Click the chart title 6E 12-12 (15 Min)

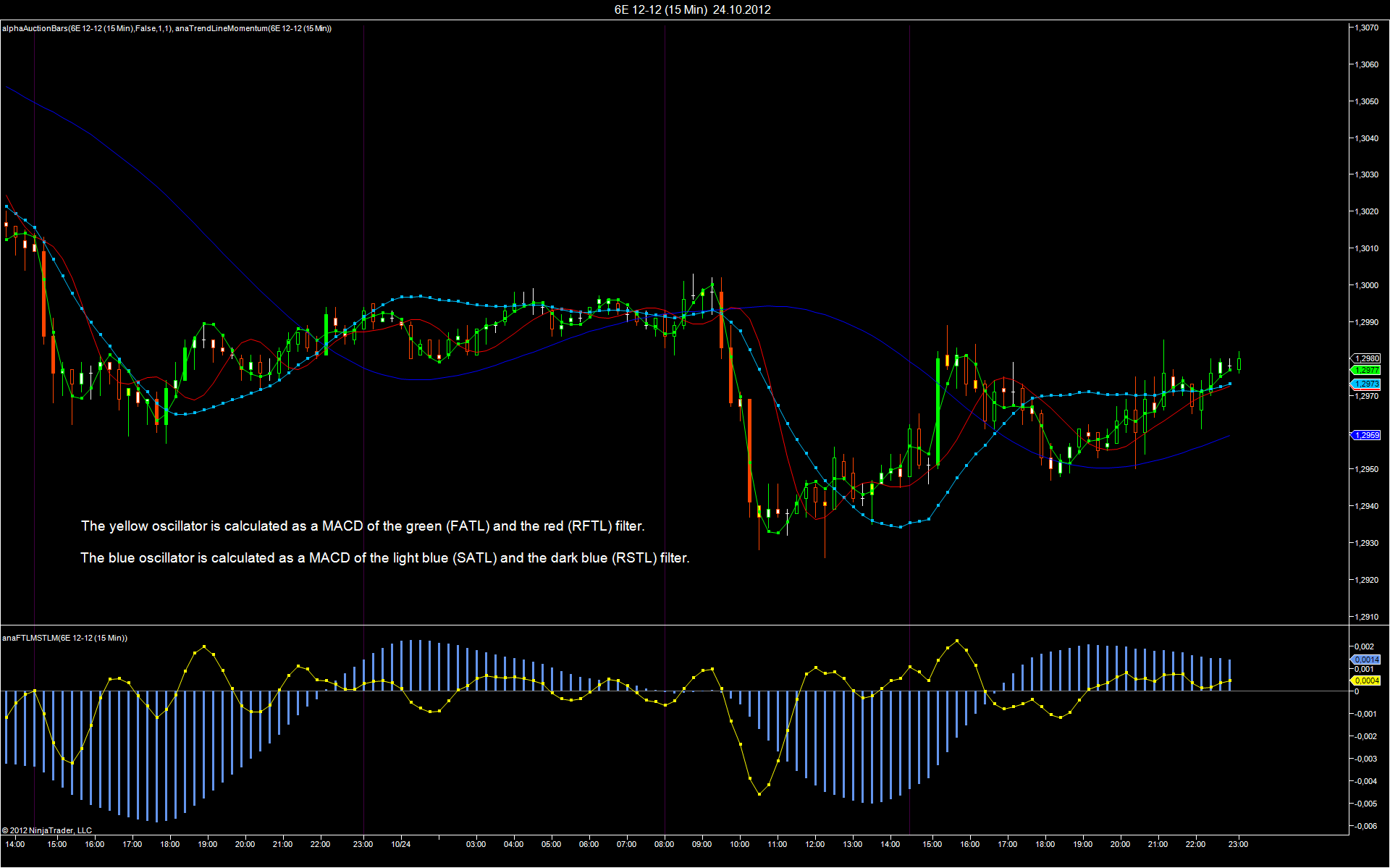point(660,9)
